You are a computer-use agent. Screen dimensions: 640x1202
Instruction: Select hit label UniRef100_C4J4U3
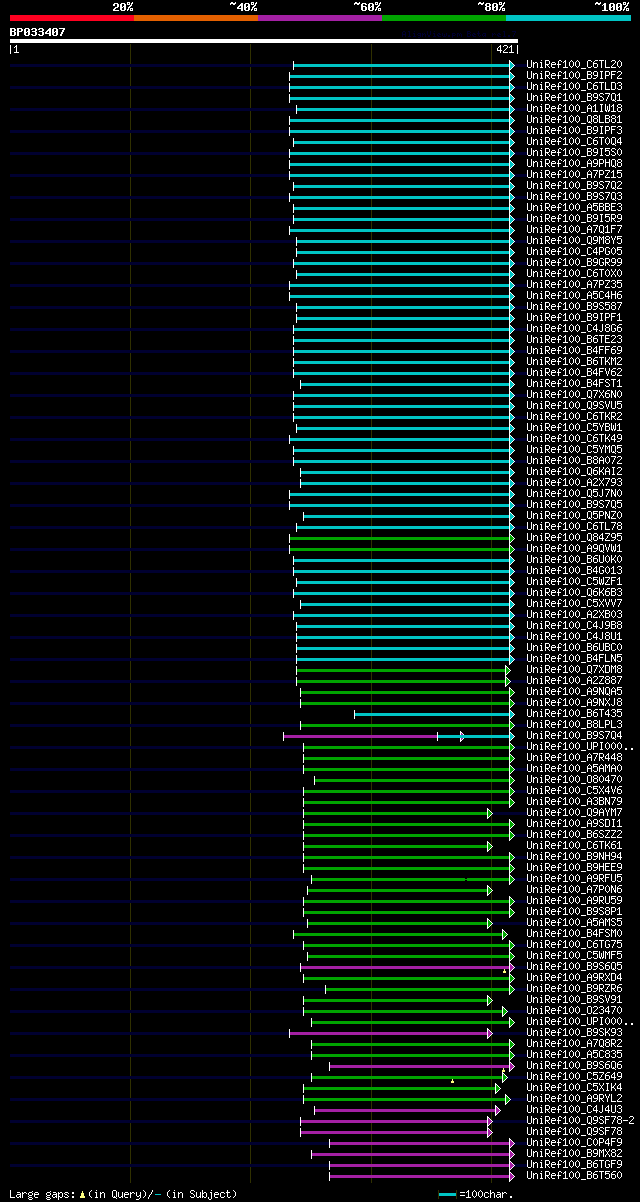click(574, 1109)
